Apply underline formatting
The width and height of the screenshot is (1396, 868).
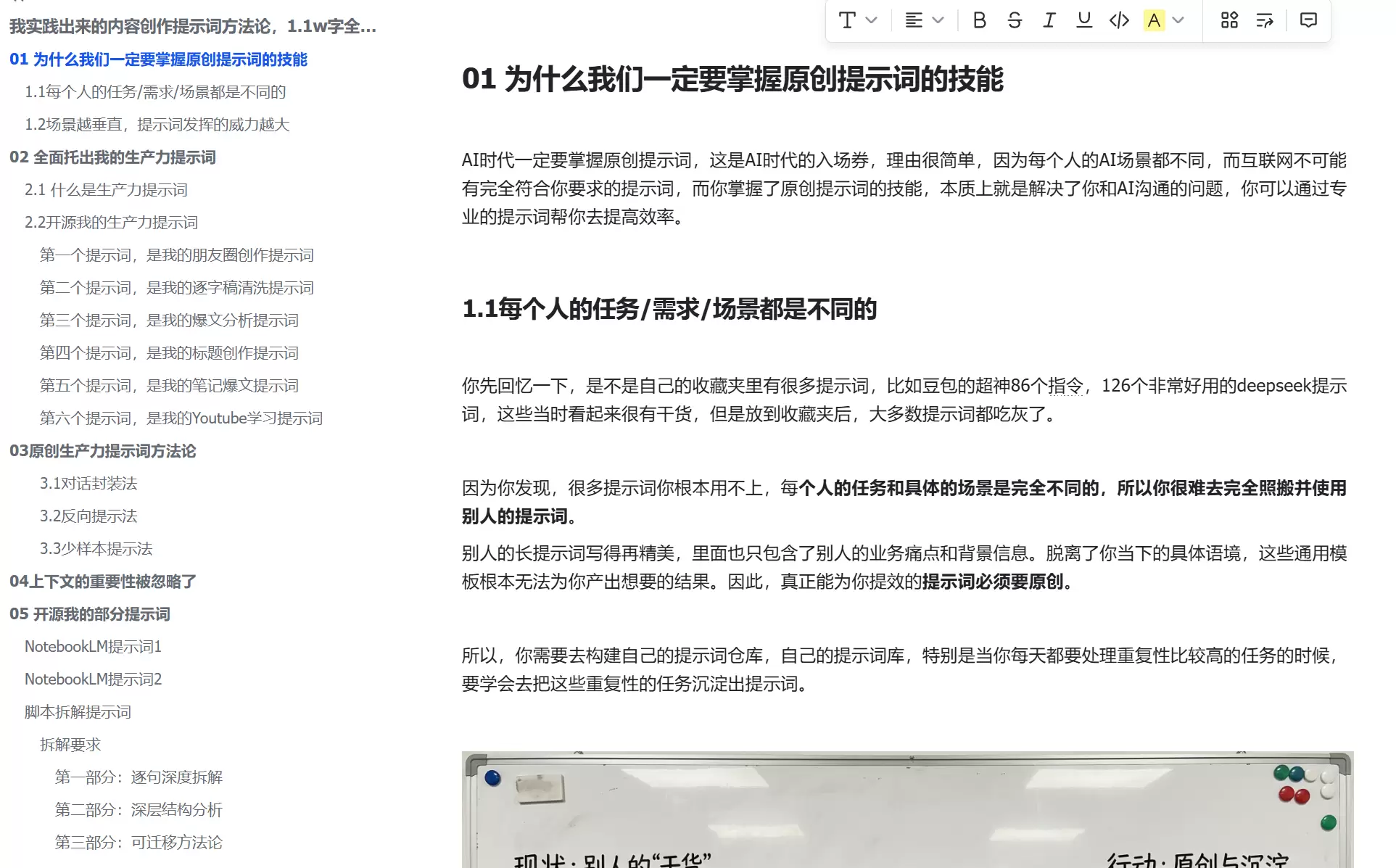pos(1083,20)
